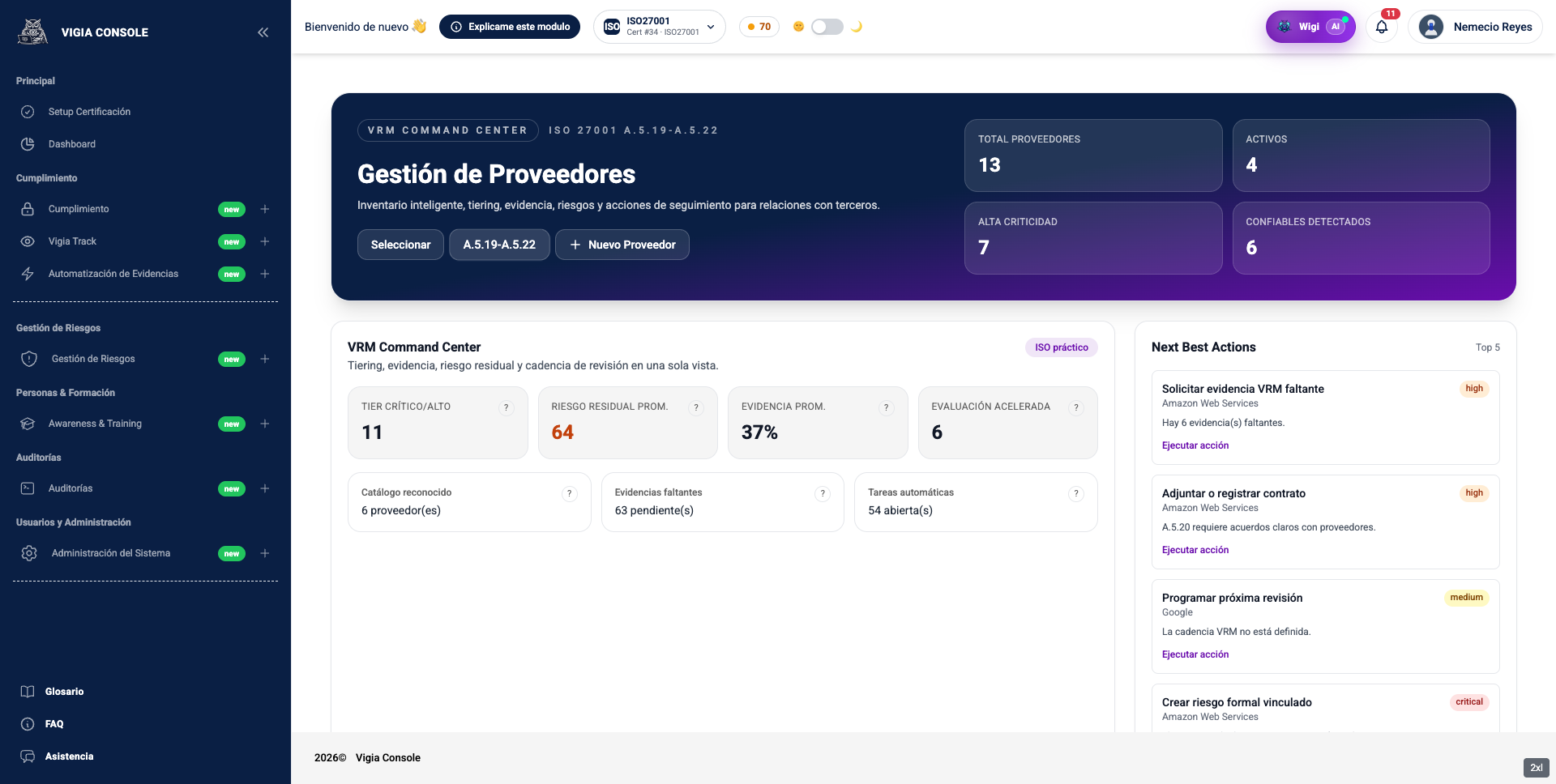The height and width of the screenshot is (784, 1556).
Task: Click the Seleccionar button
Action: point(400,245)
